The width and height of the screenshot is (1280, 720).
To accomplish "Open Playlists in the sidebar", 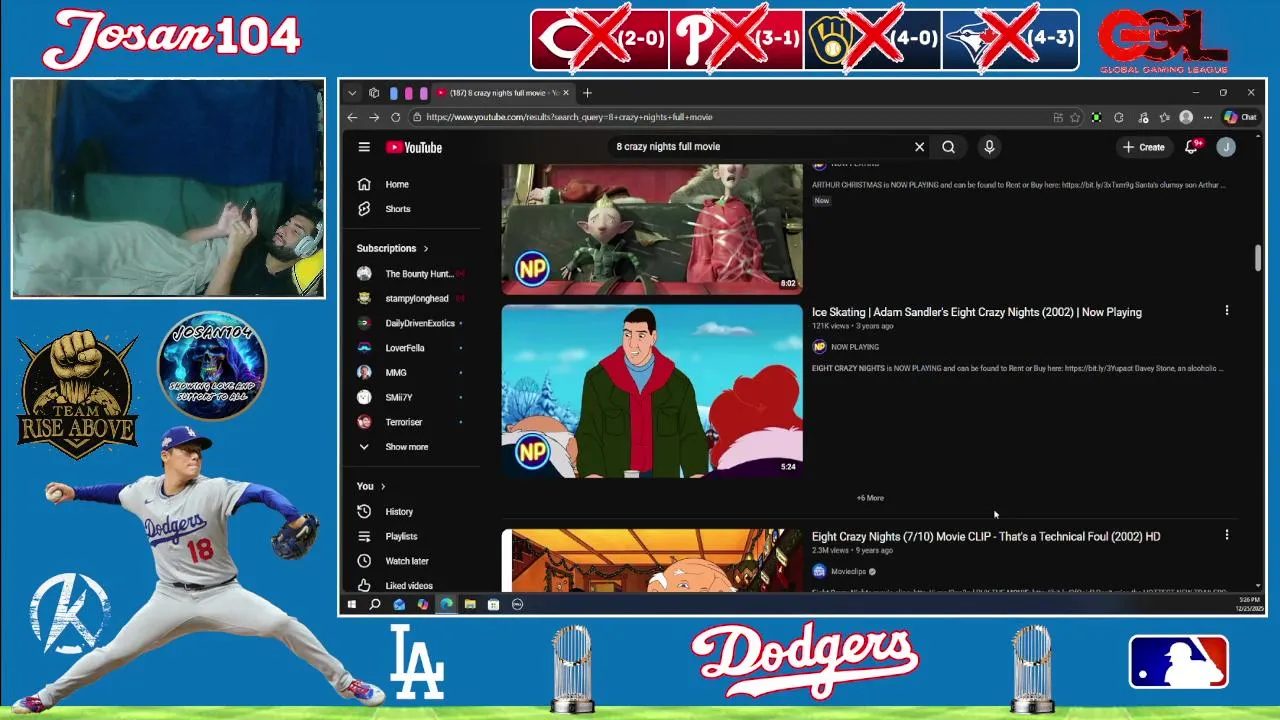I will pos(412,536).
